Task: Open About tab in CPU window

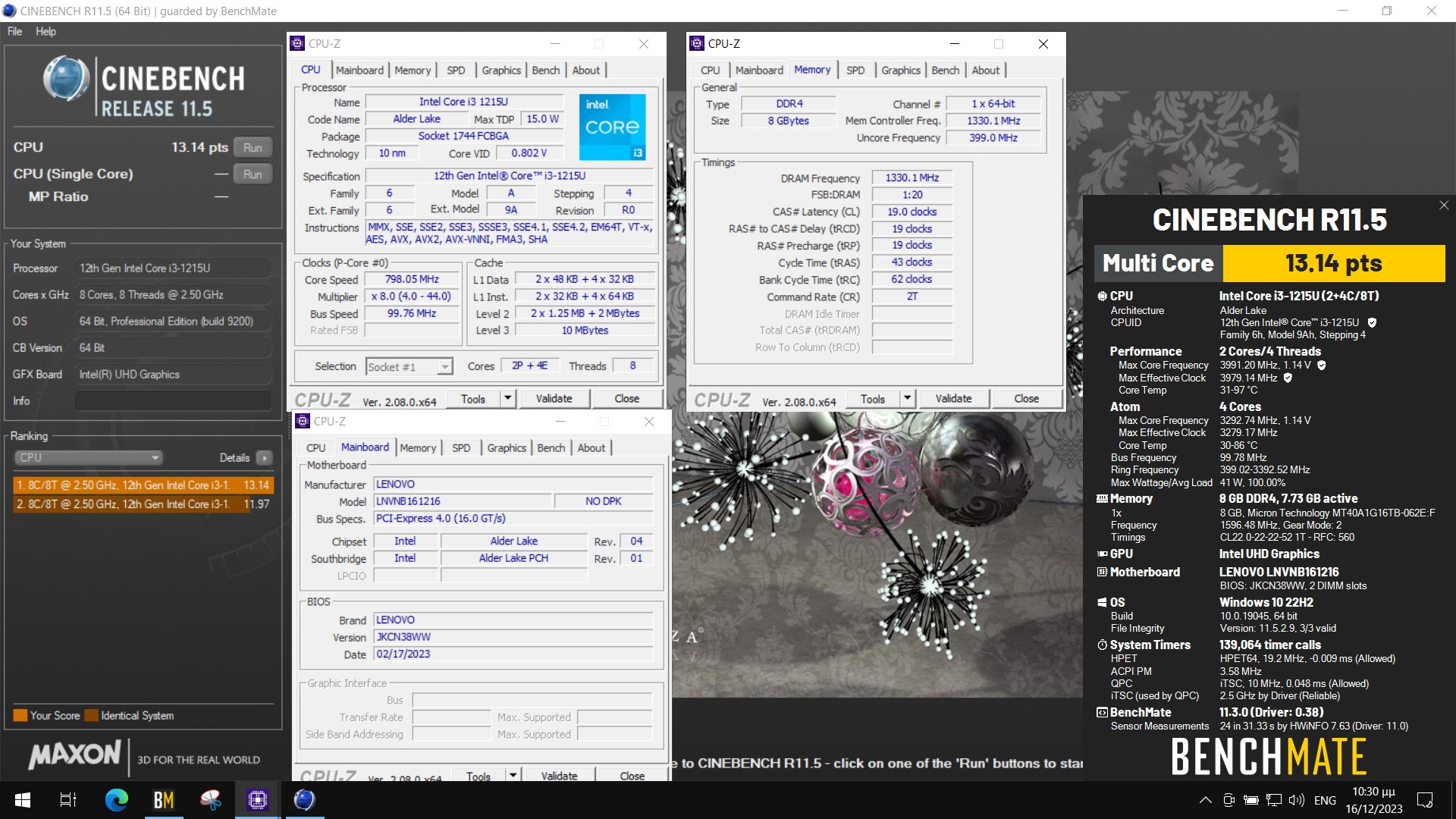Action: coord(585,70)
